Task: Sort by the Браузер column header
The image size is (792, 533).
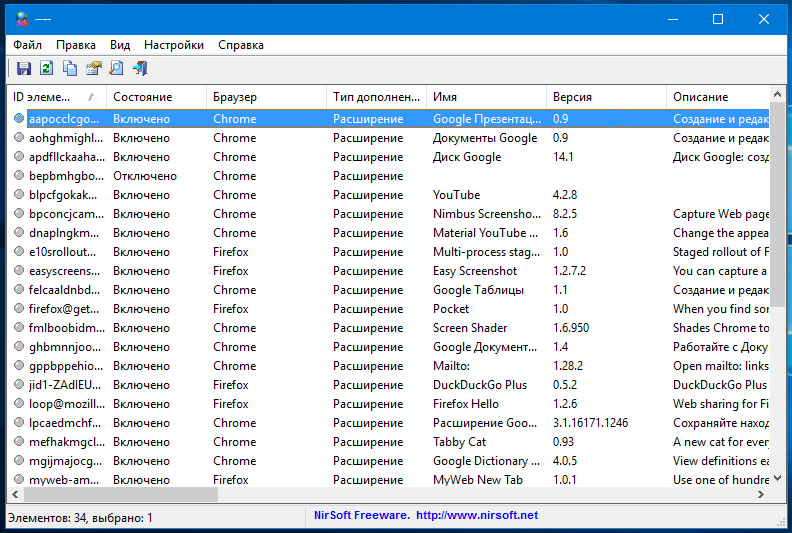Action: click(x=267, y=96)
